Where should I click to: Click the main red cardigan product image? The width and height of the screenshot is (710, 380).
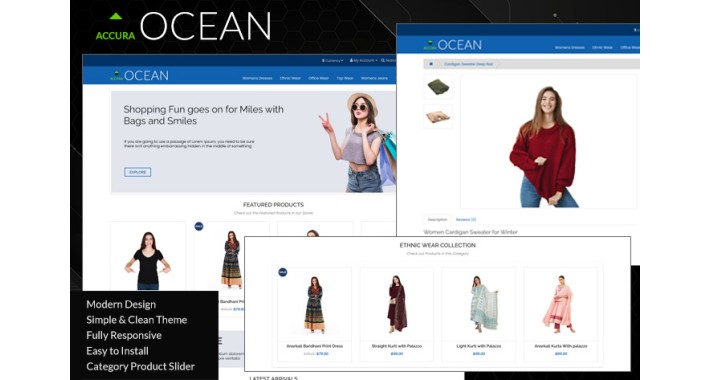[548, 141]
